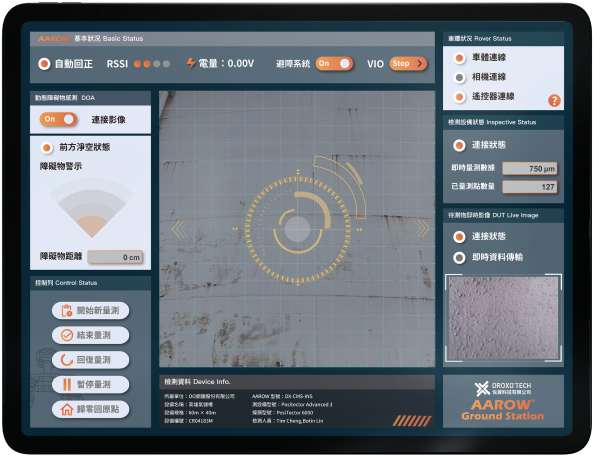Click the Device Info. panel header

pos(297,382)
